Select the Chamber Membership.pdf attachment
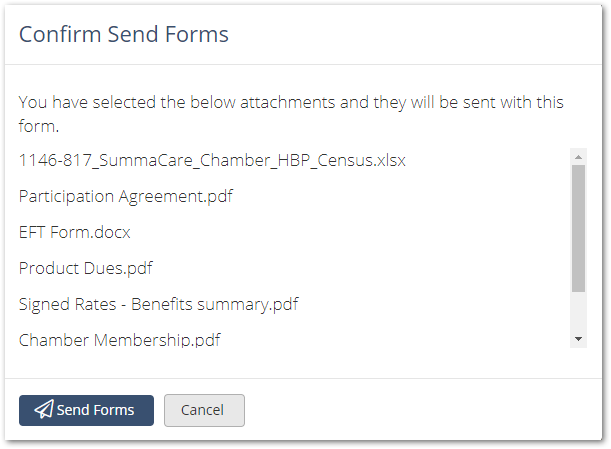The height and width of the screenshot is (449, 611). pos(120,340)
